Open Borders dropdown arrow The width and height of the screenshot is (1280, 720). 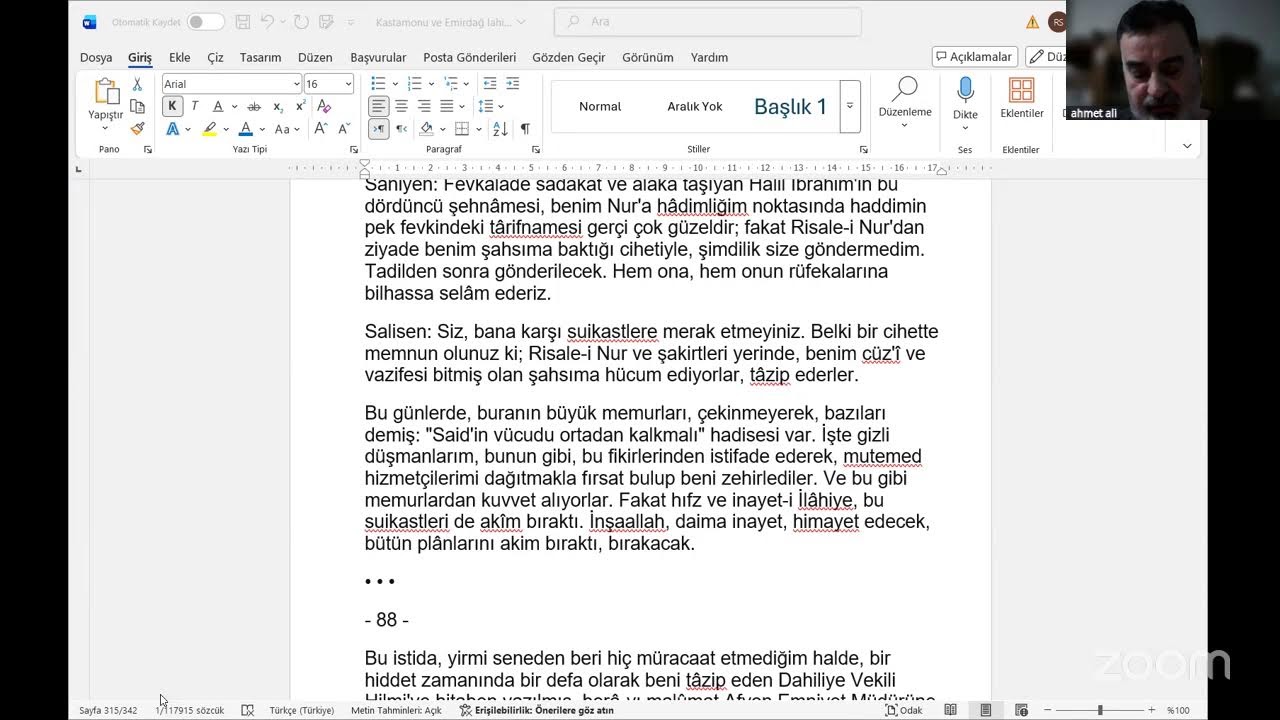click(478, 129)
